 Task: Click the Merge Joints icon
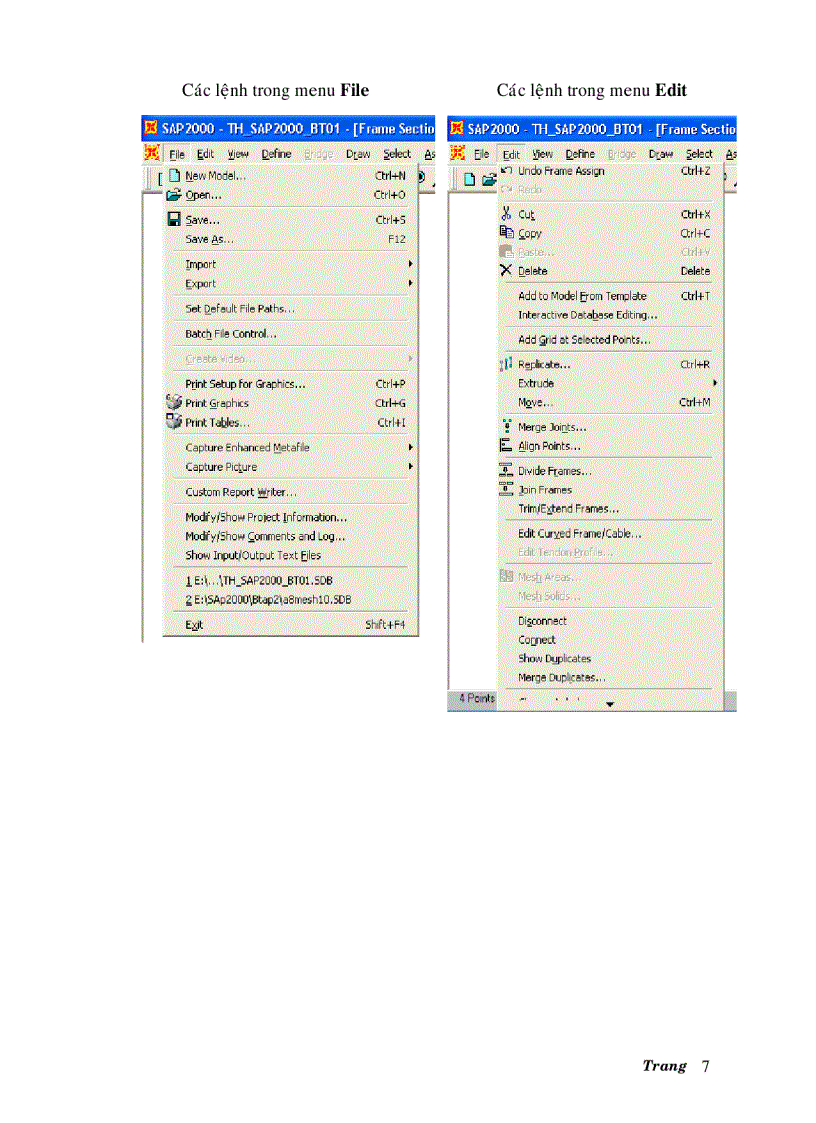point(506,427)
